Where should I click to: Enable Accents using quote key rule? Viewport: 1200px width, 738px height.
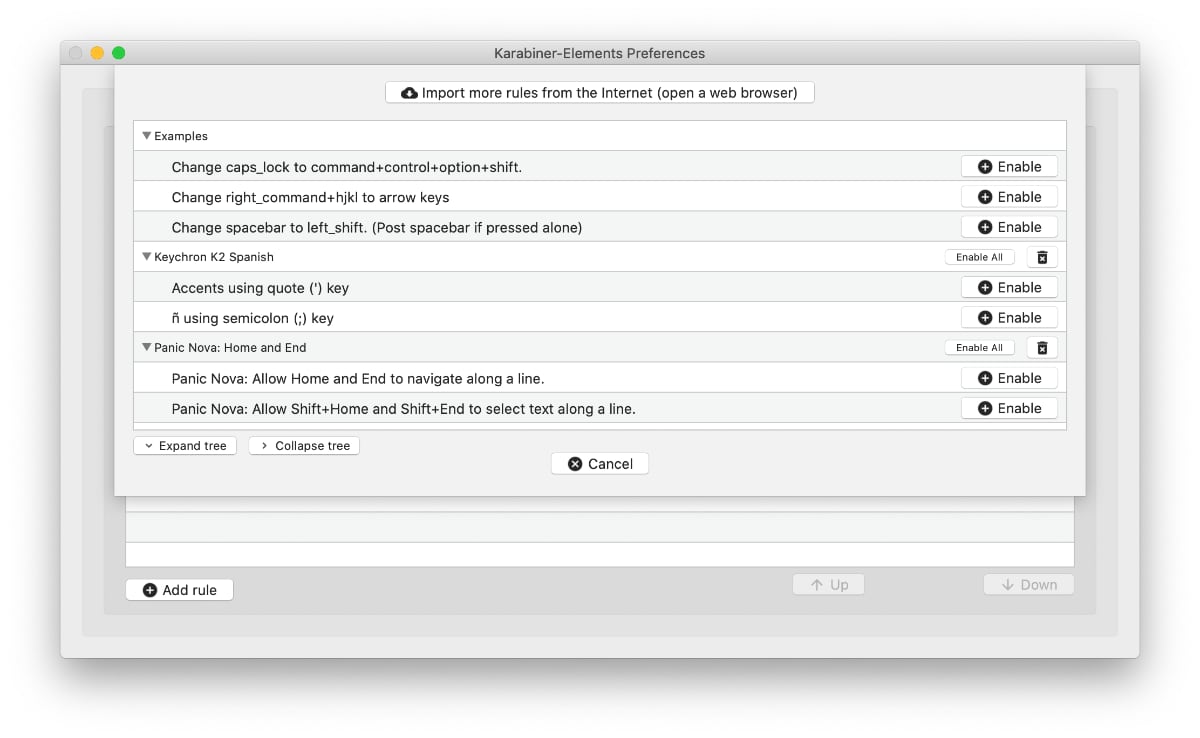coord(1009,287)
